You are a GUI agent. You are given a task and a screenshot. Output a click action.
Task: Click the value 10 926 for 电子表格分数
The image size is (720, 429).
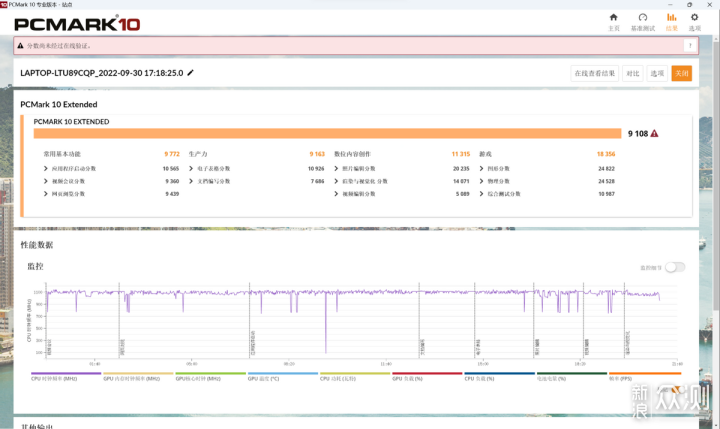[x=316, y=169]
